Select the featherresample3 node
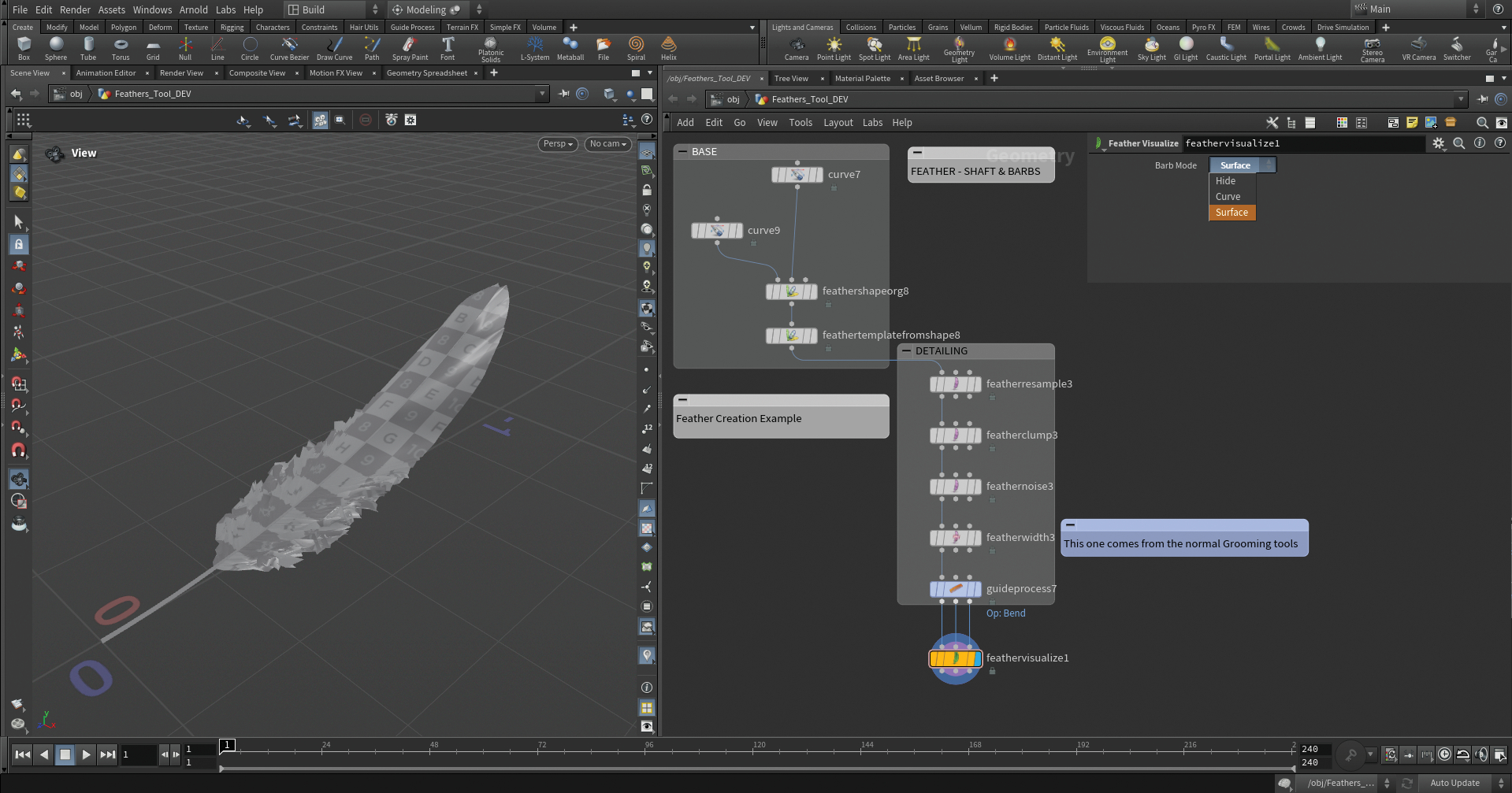Image resolution: width=1512 pixels, height=793 pixels. (955, 384)
